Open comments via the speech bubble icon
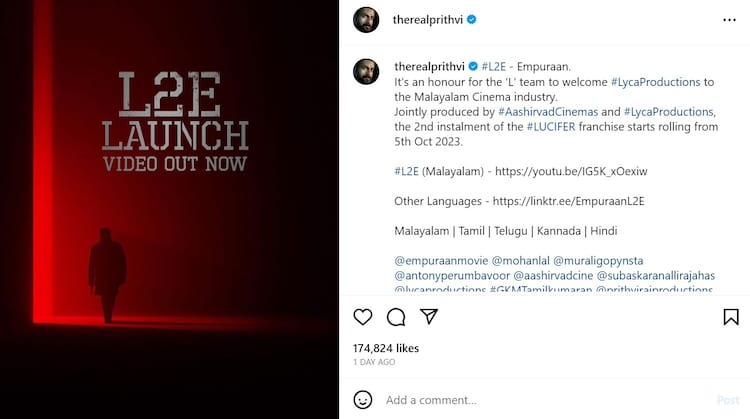 point(396,317)
